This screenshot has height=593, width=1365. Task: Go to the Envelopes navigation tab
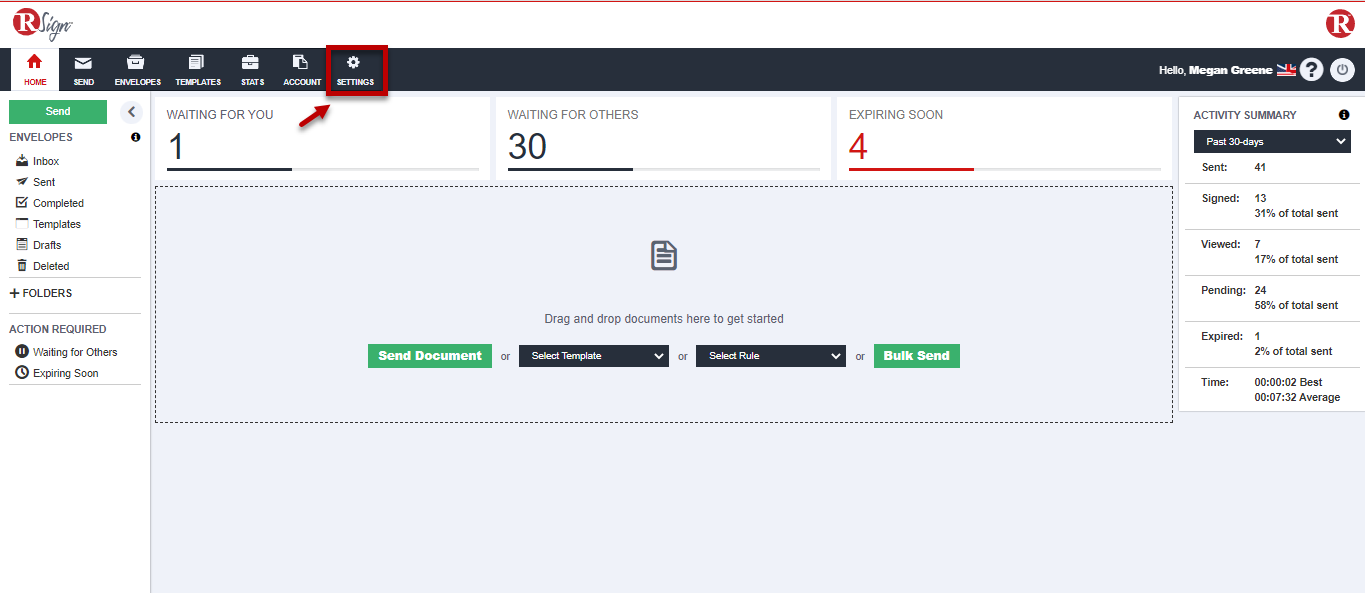pyautogui.click(x=137, y=69)
